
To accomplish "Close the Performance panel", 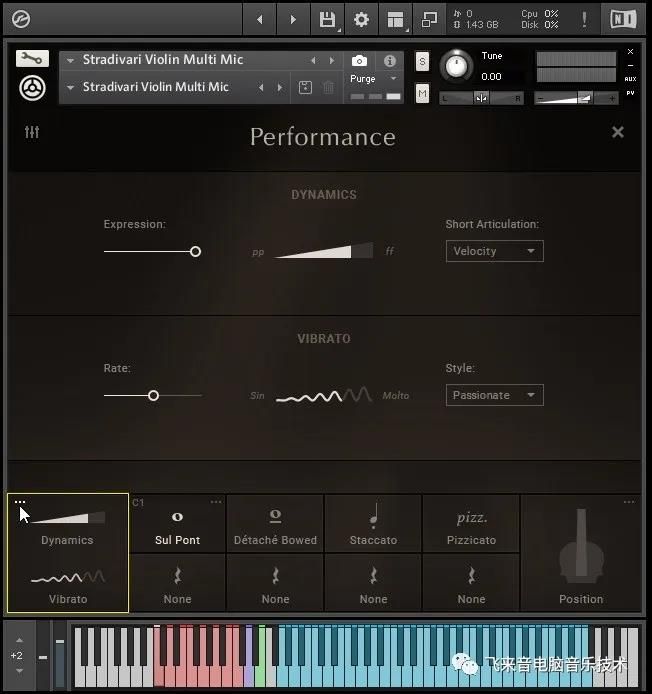I will 617,132.
